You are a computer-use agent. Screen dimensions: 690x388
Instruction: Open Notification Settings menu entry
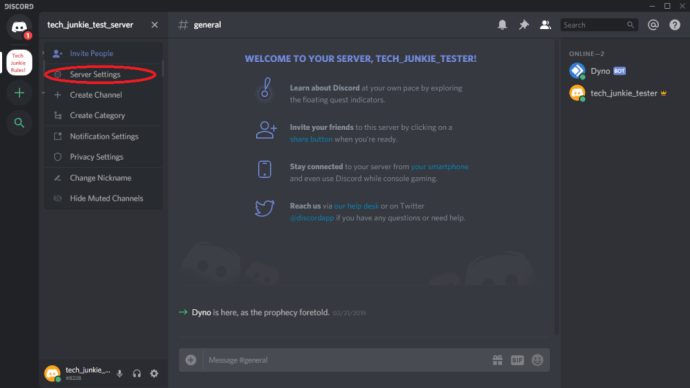tap(103, 136)
